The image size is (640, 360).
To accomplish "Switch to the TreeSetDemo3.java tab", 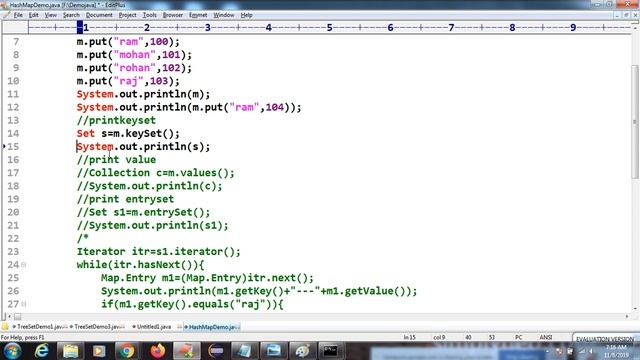I will (97, 327).
